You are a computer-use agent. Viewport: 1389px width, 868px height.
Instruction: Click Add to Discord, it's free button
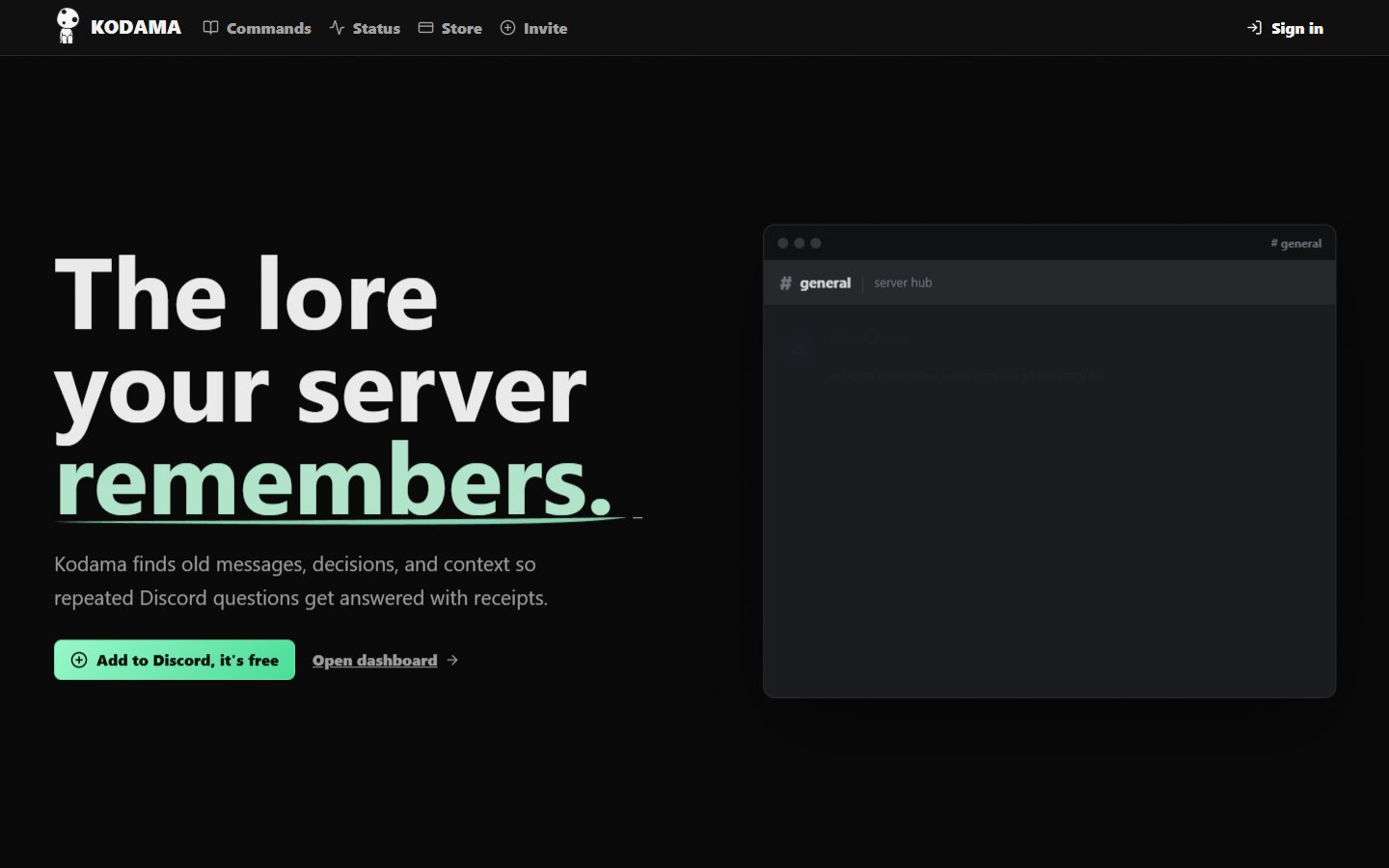[x=175, y=660]
